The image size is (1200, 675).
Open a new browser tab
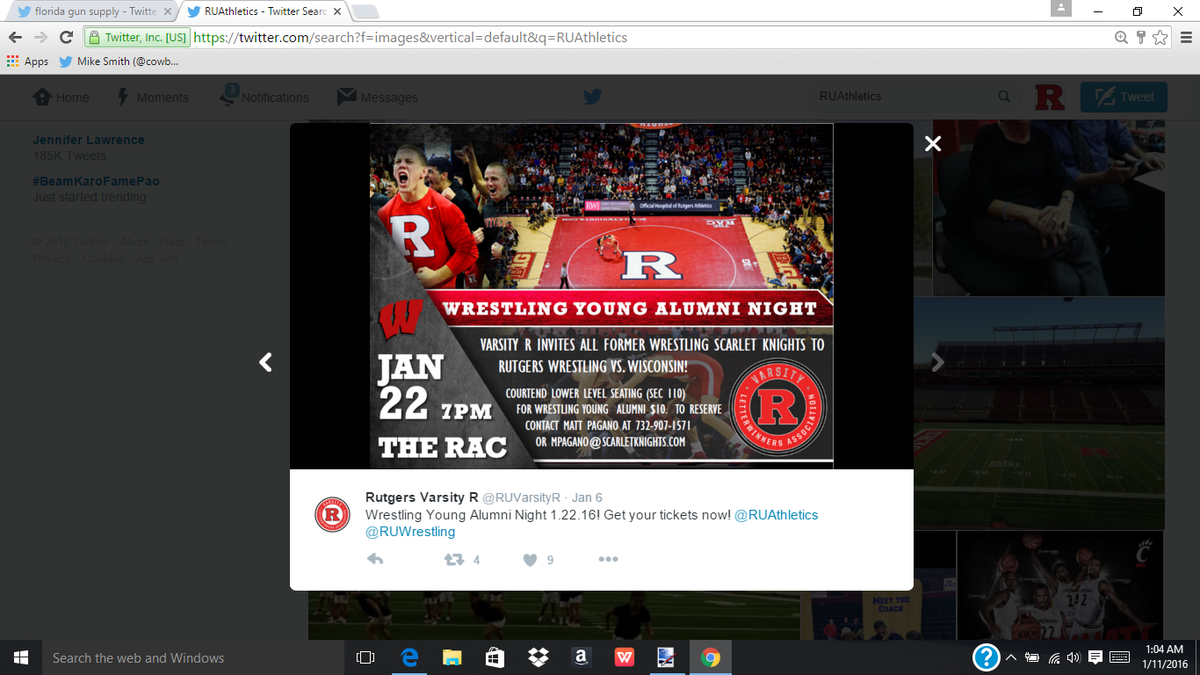[x=366, y=12]
